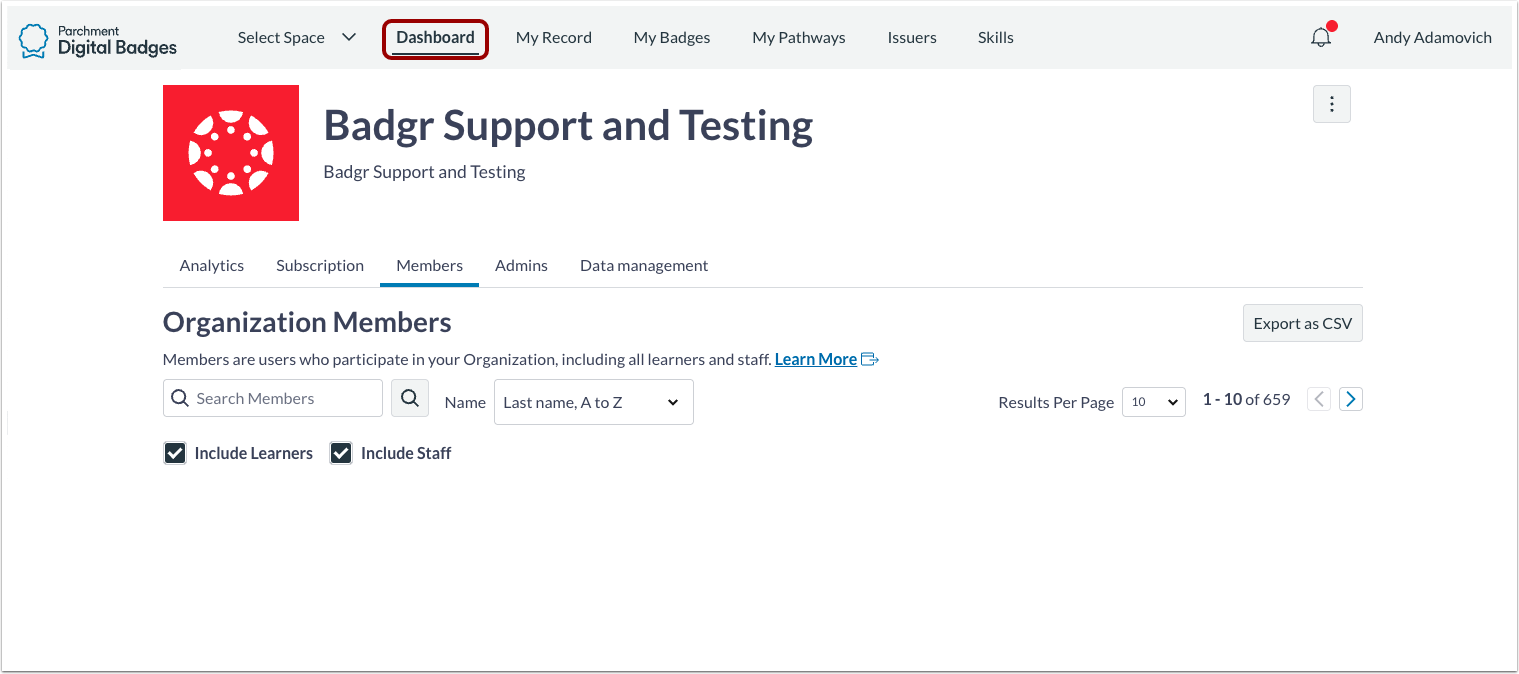The height and width of the screenshot is (674, 1519).
Task: Open the three-dot organization options menu
Action: (x=1331, y=104)
